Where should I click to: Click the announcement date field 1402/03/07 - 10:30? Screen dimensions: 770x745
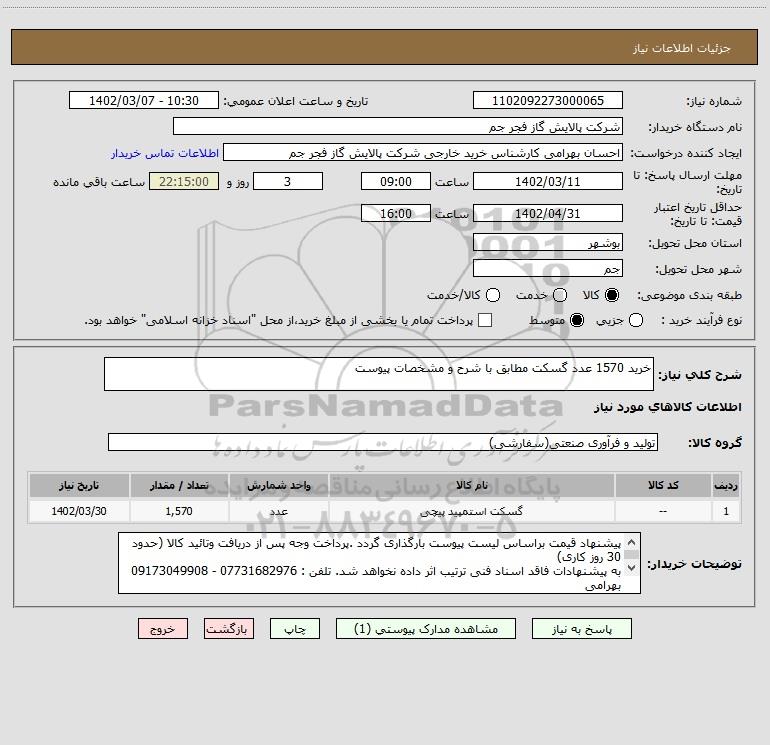click(144, 100)
